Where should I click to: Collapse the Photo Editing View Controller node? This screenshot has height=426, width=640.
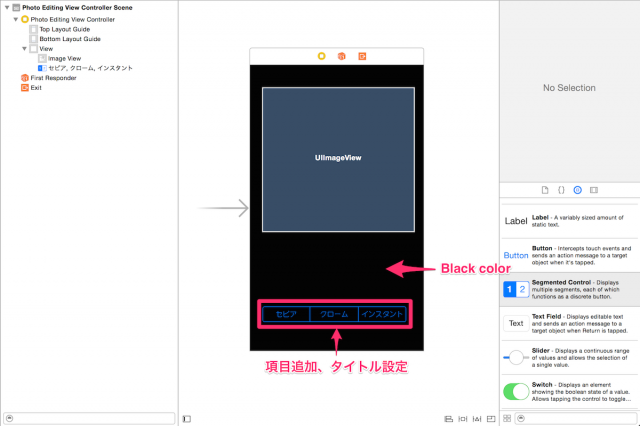[x=16, y=19]
